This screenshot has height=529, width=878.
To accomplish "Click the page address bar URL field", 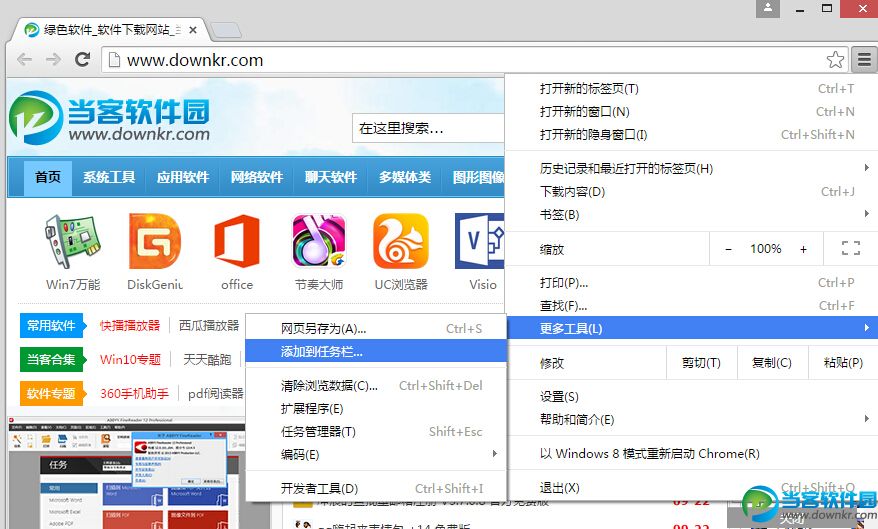I will 474,59.
